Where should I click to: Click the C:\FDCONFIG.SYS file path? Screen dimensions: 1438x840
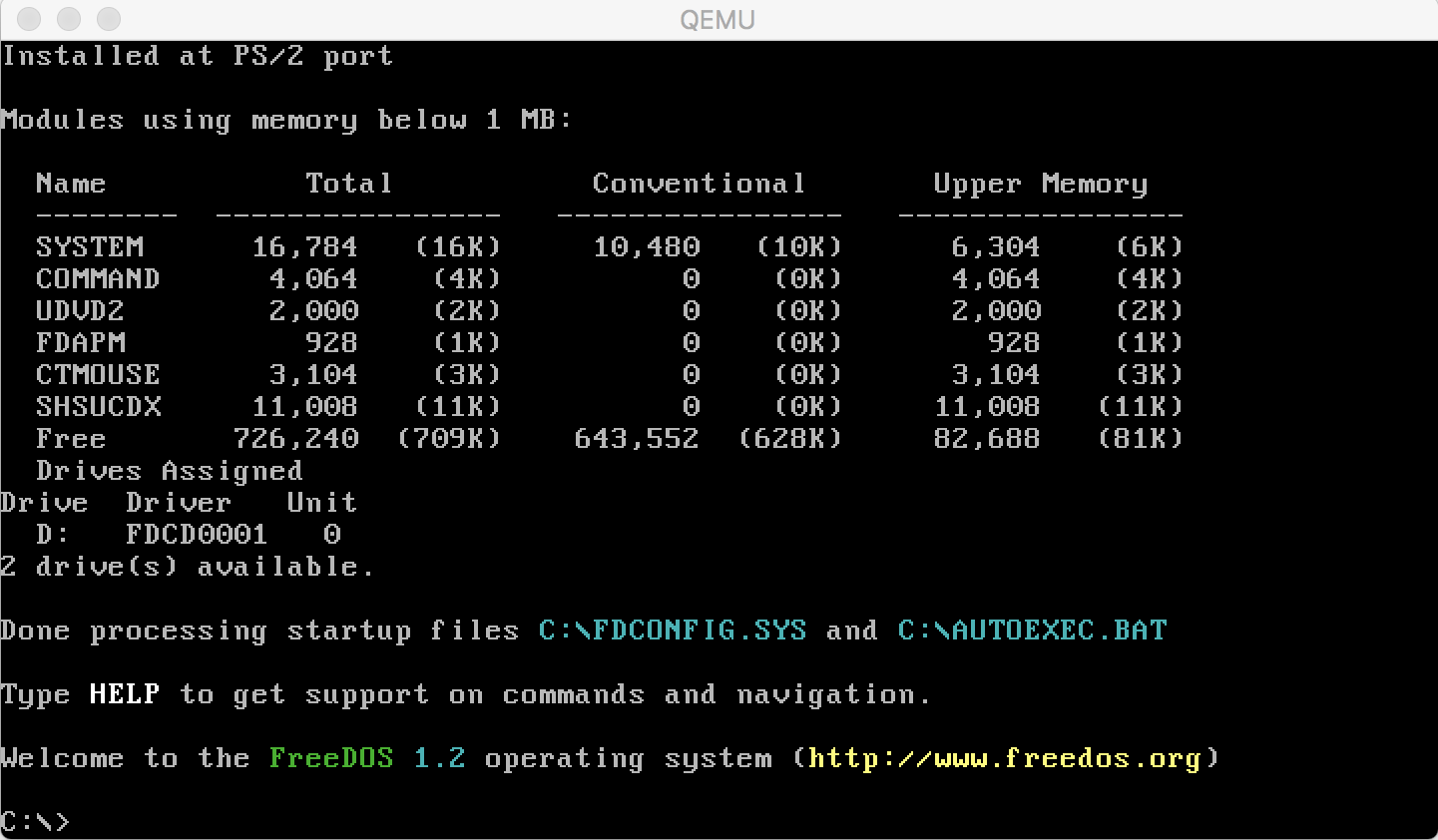pos(673,630)
